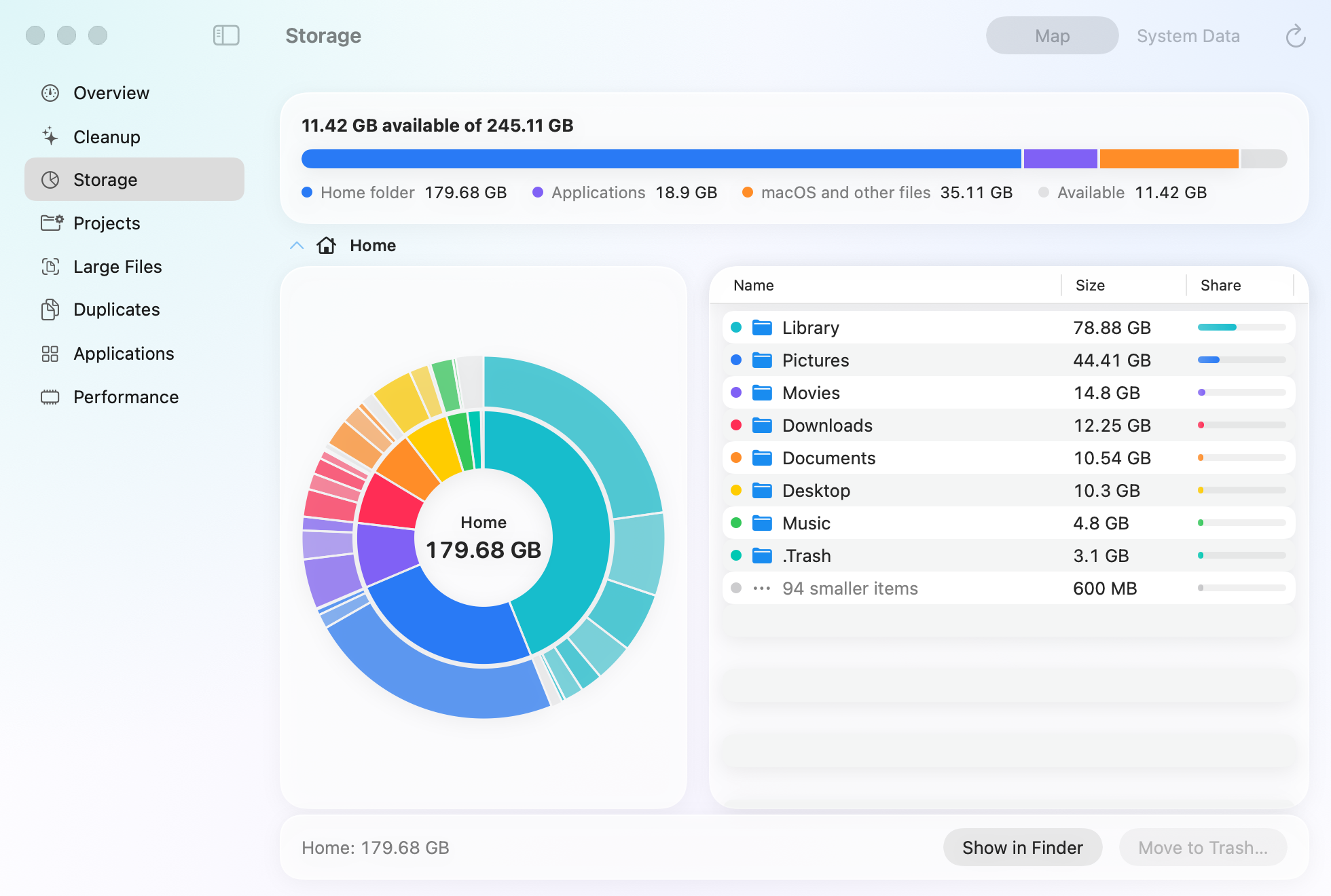Screen dimensions: 1331x896
Task: Click the Downloads folder icon
Action: pos(762,425)
